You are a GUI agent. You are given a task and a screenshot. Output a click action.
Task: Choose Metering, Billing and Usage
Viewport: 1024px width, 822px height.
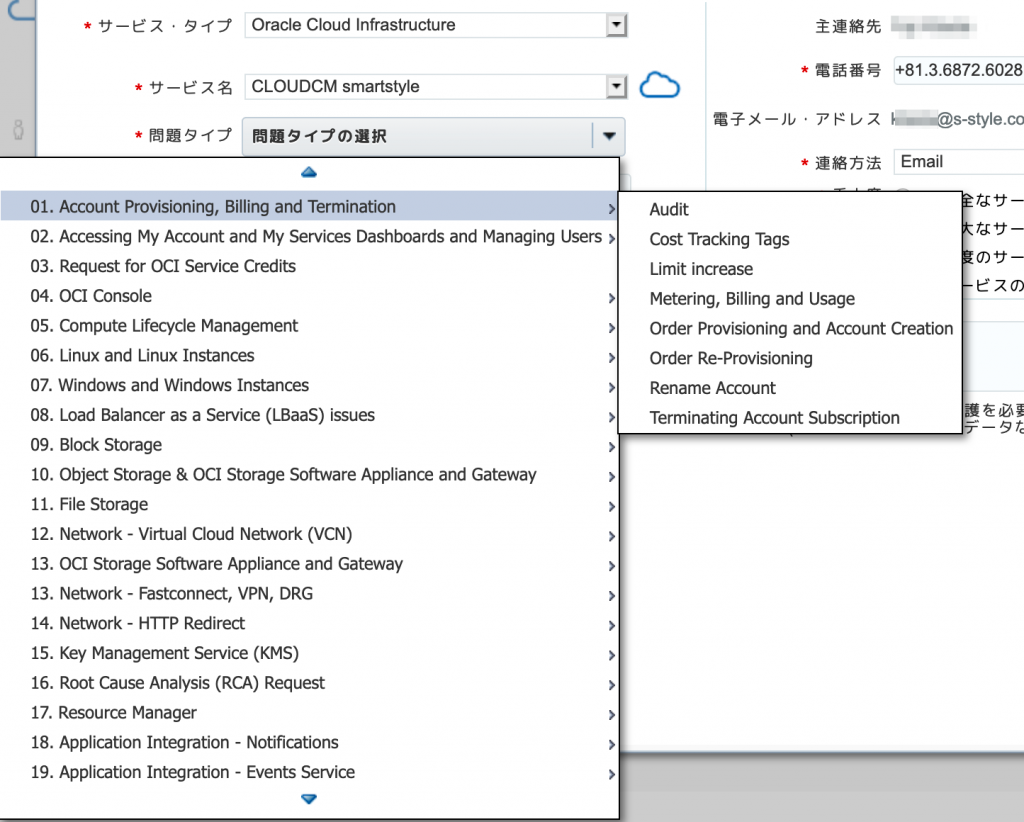[790, 299]
